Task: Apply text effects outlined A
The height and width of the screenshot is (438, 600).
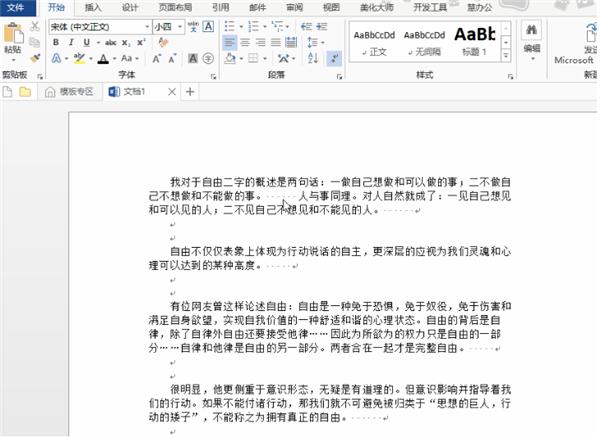Action: tap(56, 58)
